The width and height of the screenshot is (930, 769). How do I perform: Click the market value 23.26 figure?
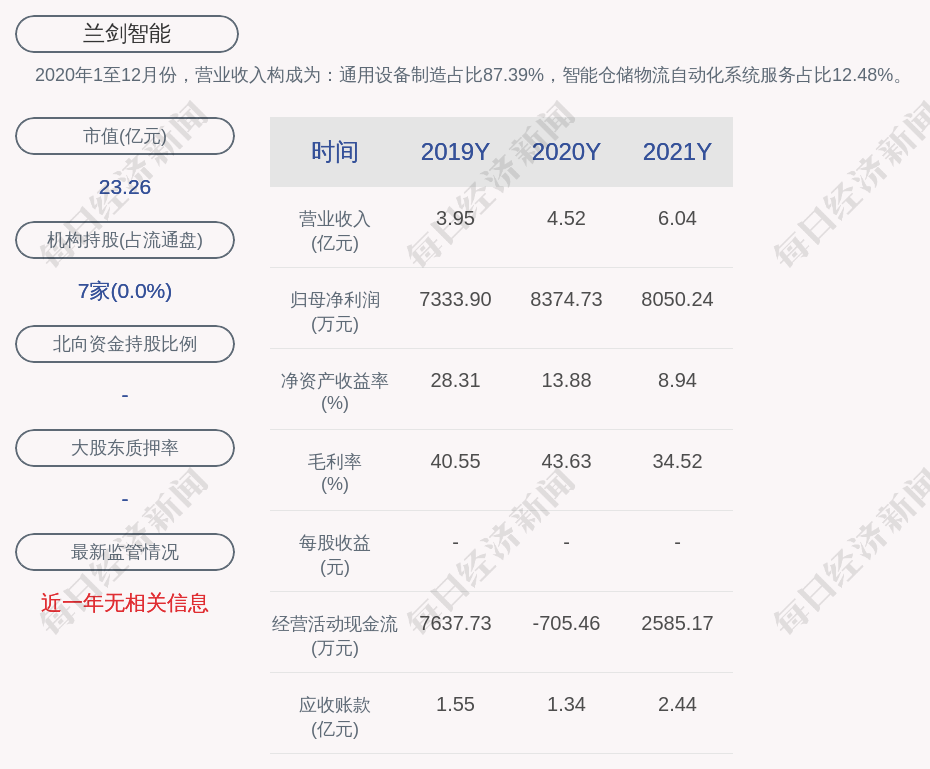pos(125,187)
